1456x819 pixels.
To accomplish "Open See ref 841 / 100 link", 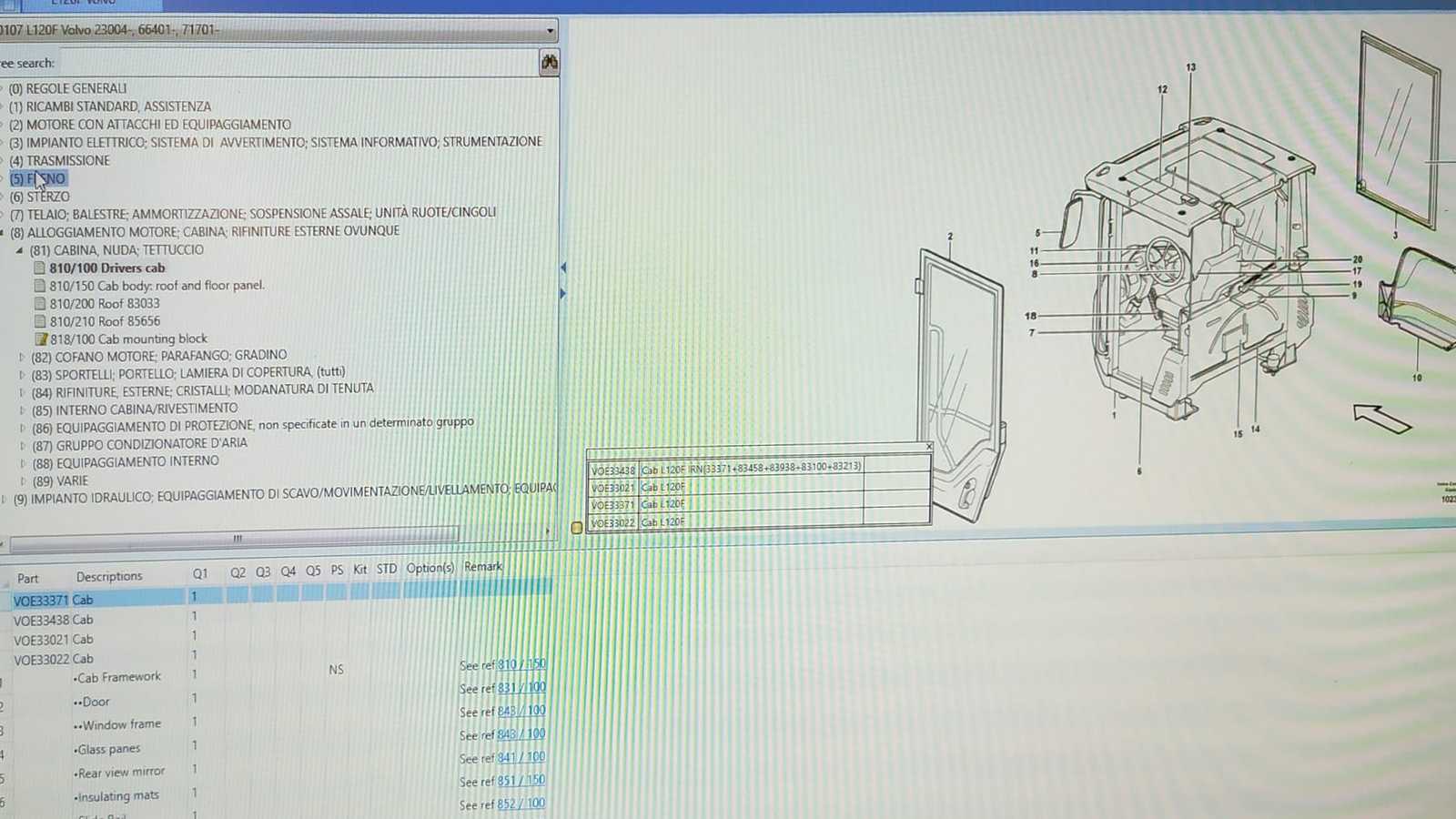I will pos(521,757).
